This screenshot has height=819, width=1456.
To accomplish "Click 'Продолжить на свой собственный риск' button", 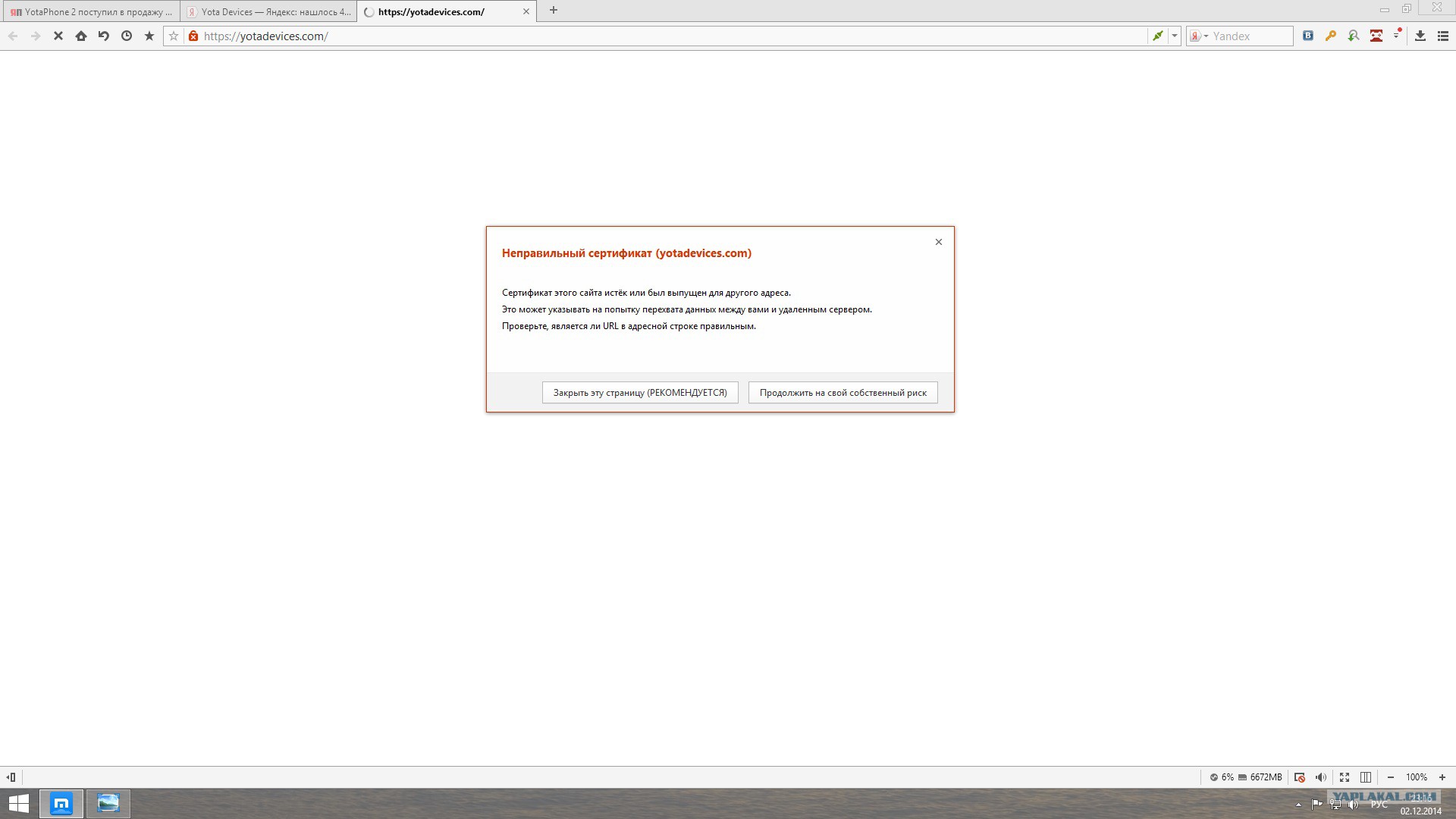I will pyautogui.click(x=843, y=393).
